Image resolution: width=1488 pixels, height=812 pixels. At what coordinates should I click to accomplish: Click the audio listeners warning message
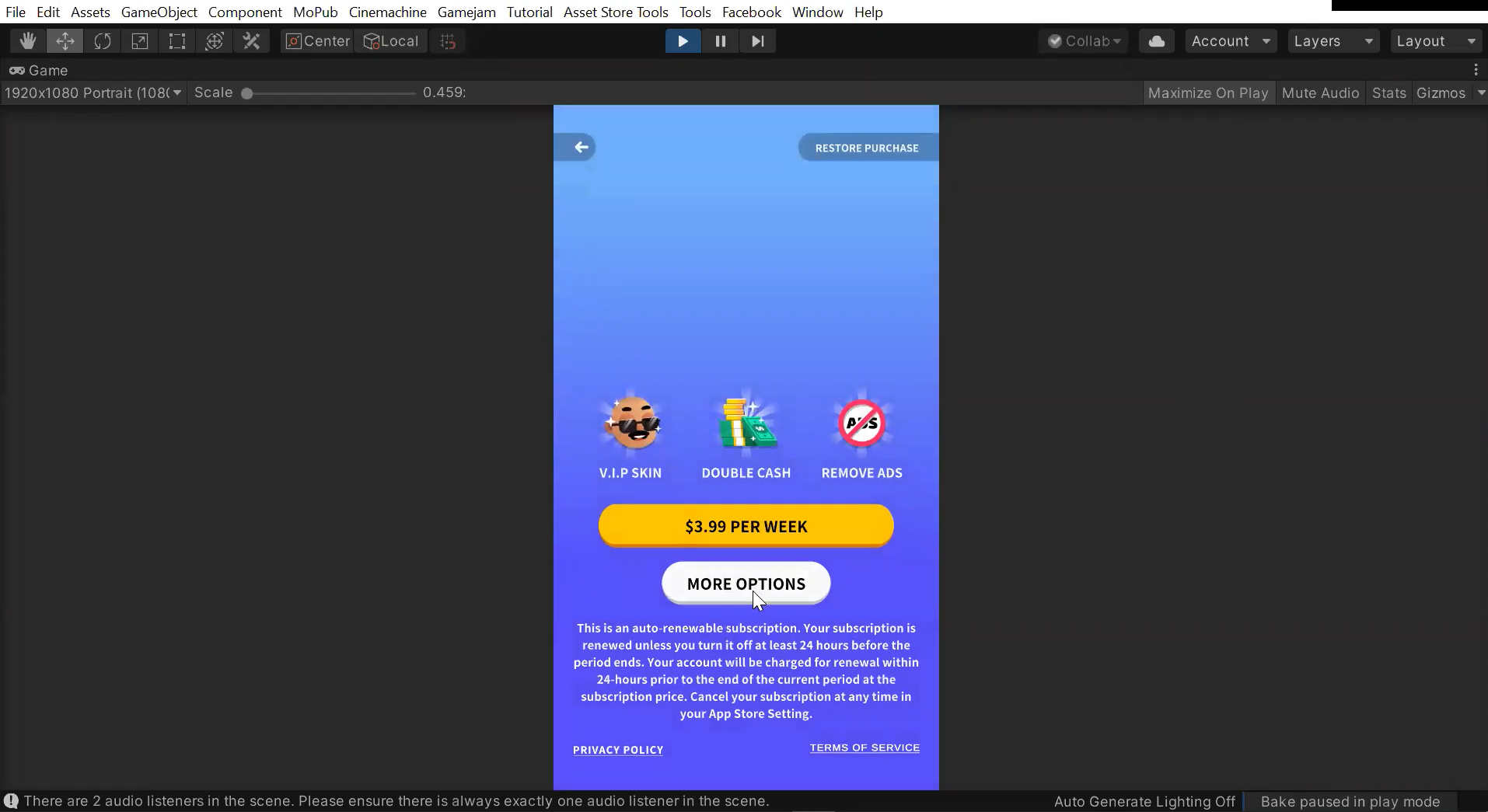[396, 801]
